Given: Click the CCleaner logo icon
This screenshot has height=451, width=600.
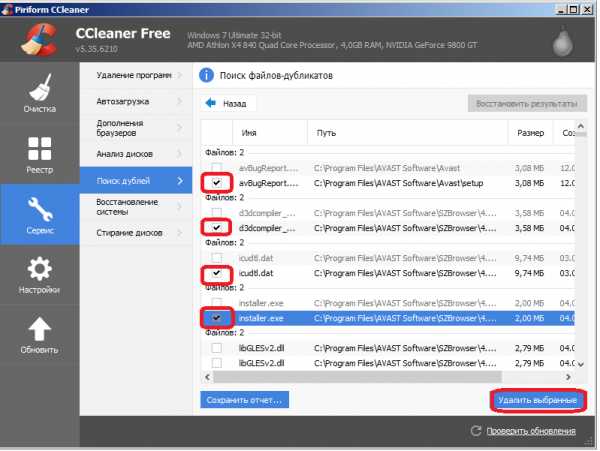Looking at the screenshot, I should coord(39,39).
